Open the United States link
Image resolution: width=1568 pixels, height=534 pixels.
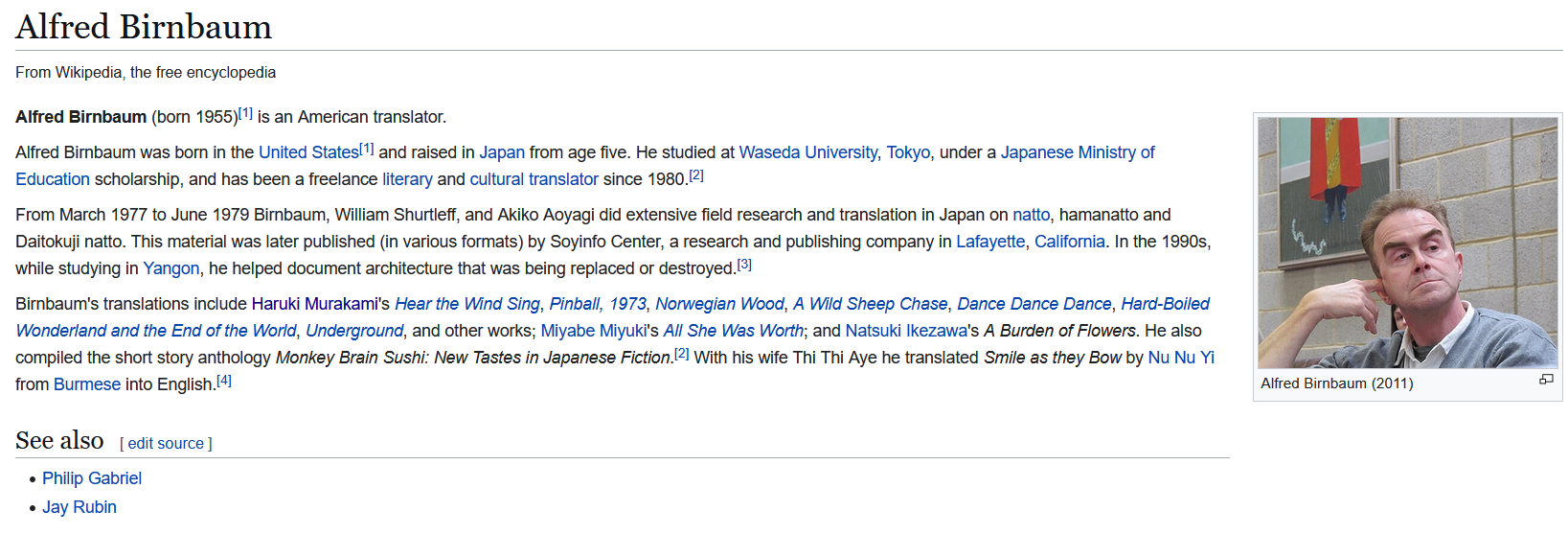point(308,152)
